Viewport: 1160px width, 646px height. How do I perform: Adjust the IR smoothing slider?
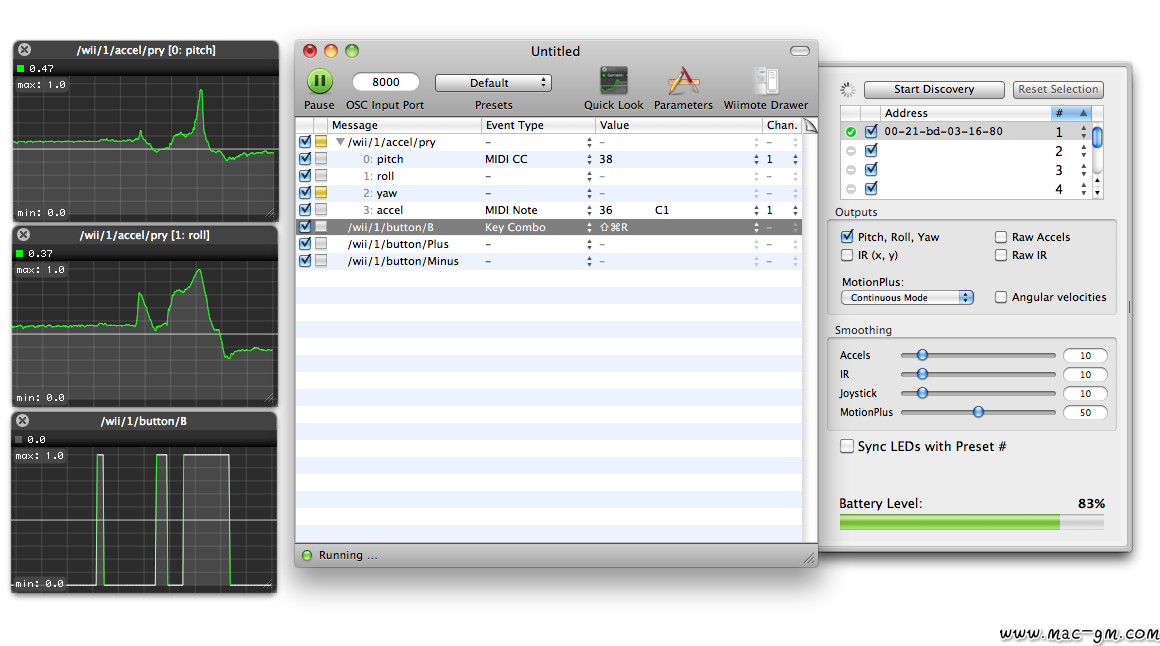[x=923, y=374]
